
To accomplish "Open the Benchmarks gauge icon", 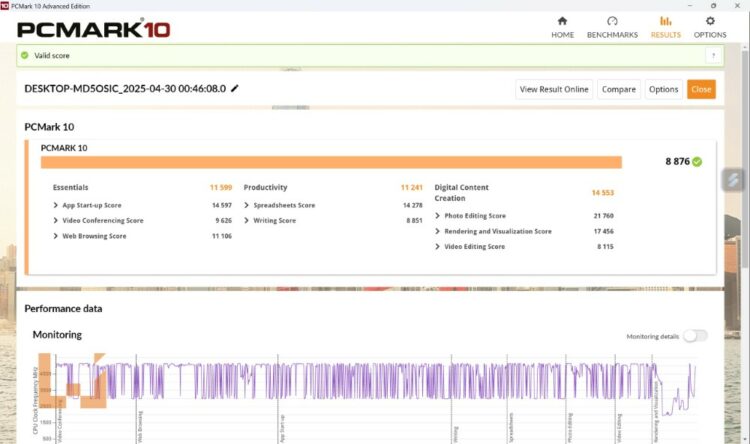I will 613,21.
